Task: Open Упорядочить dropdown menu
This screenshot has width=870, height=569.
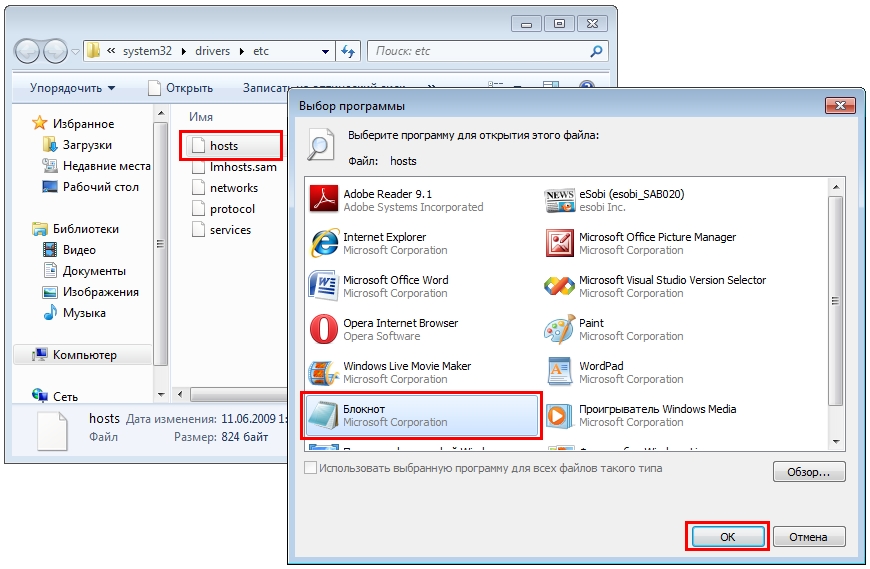Action: 72,88
